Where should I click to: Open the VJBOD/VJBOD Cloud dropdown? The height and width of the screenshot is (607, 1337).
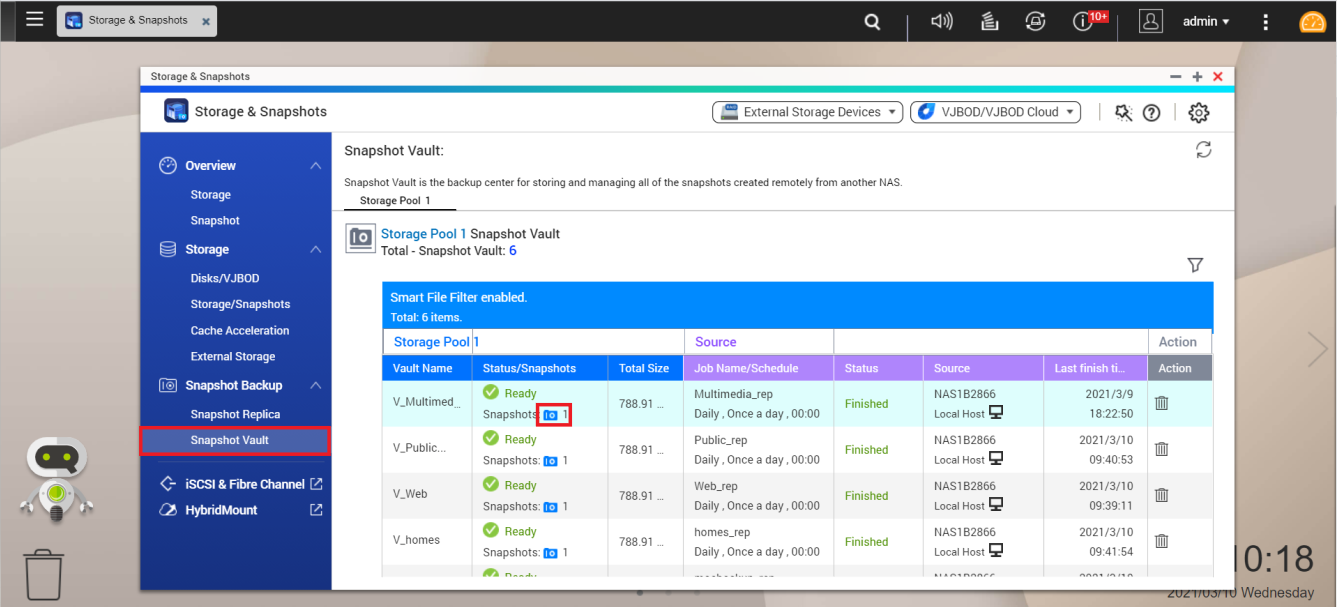(995, 112)
